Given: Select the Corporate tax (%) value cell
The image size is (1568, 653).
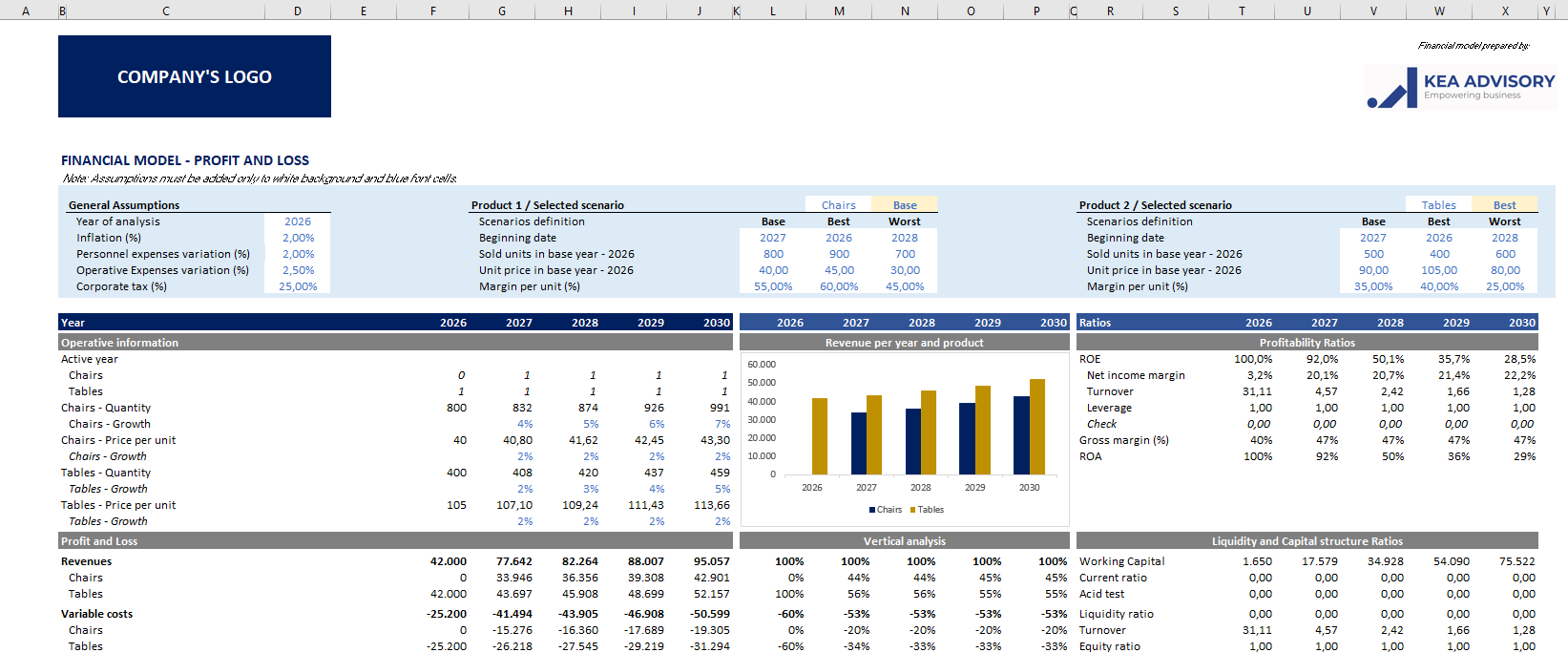Looking at the screenshot, I should tap(298, 286).
